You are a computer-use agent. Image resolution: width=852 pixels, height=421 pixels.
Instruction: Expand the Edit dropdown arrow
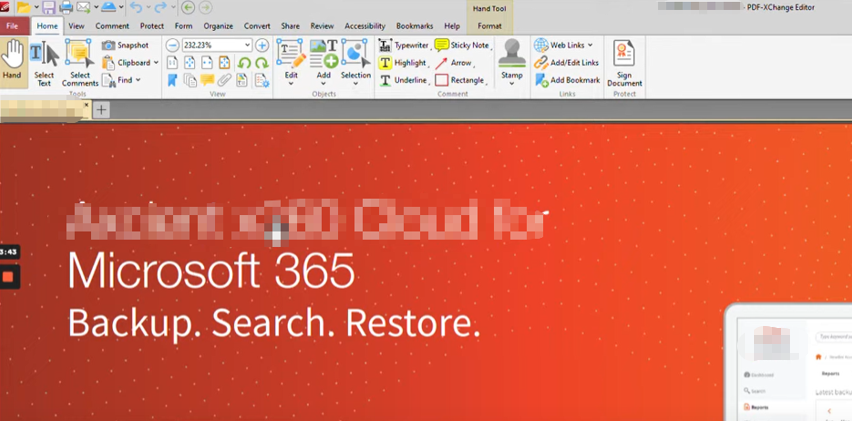(x=291, y=84)
